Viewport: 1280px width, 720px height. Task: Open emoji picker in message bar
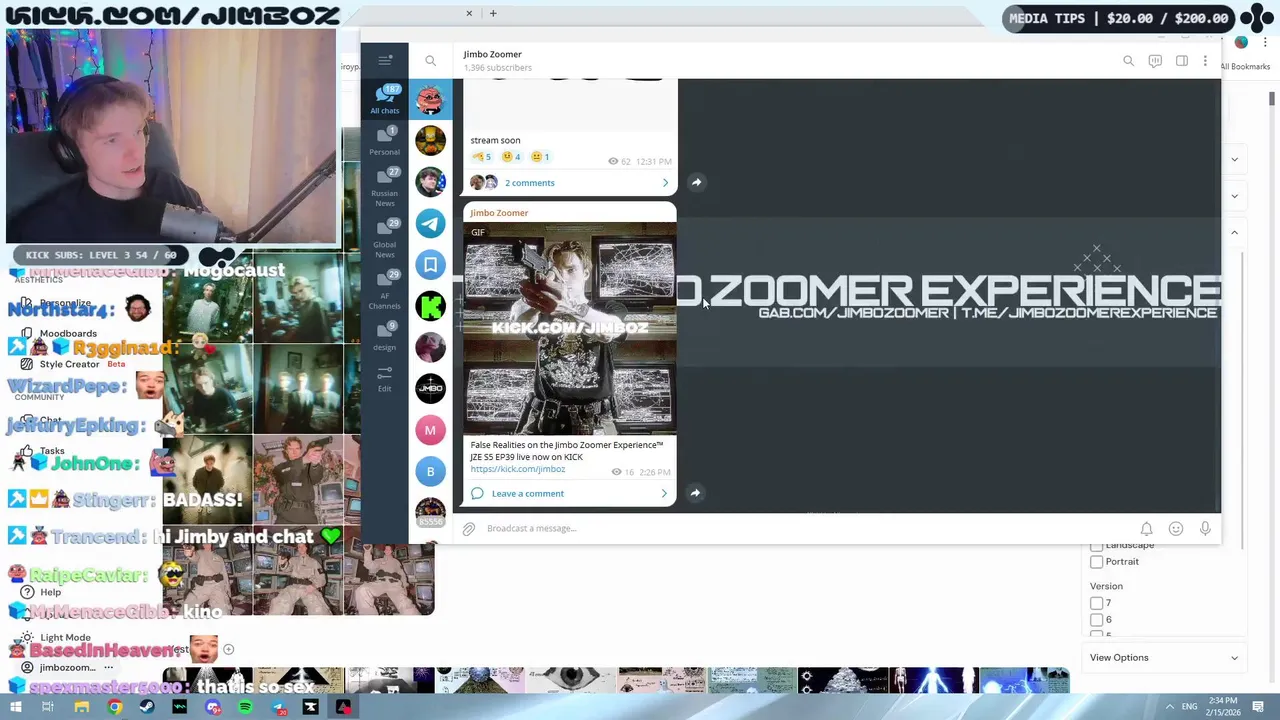pyautogui.click(x=1176, y=528)
